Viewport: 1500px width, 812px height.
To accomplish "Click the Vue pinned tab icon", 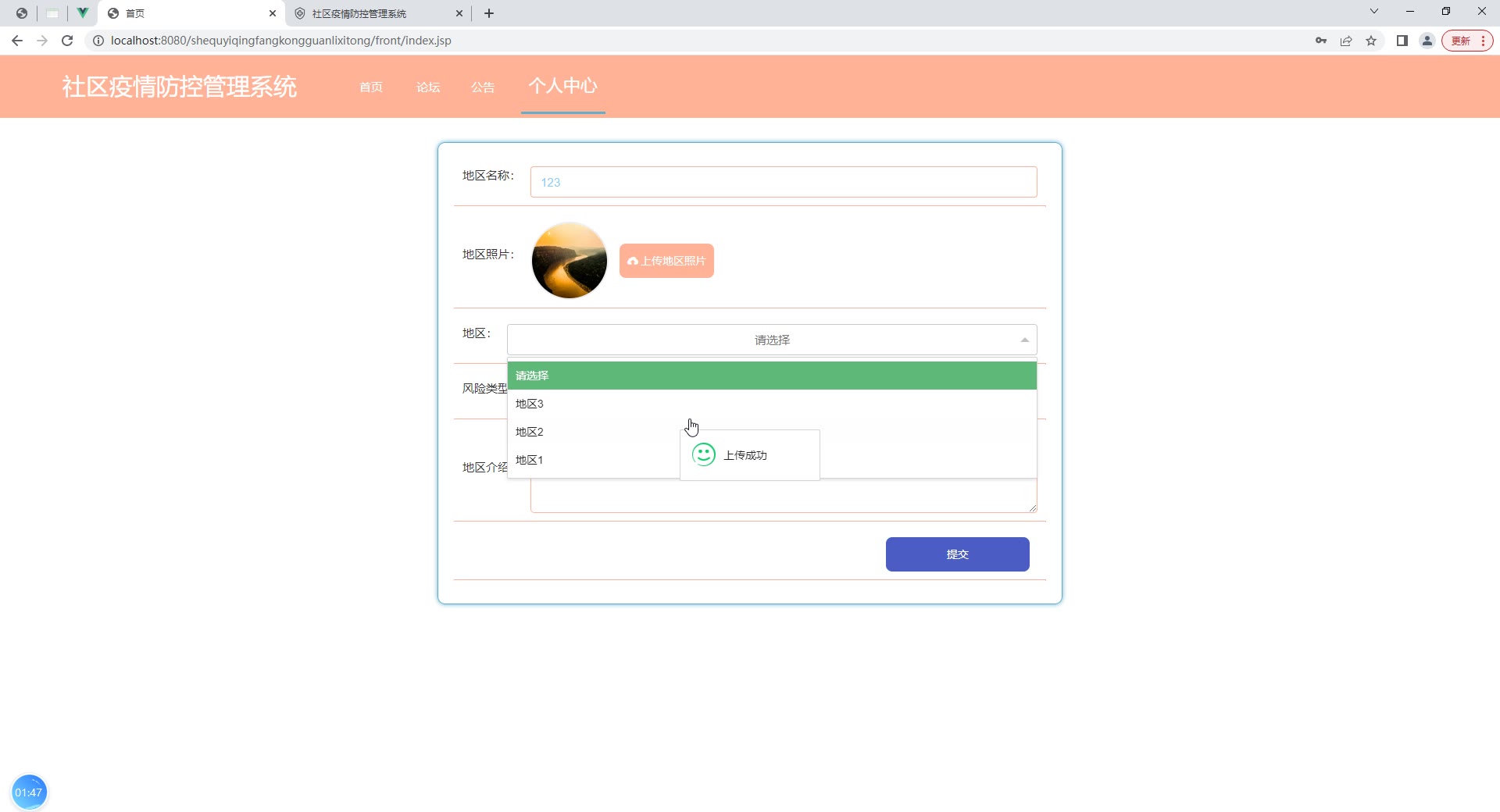I will click(x=82, y=13).
